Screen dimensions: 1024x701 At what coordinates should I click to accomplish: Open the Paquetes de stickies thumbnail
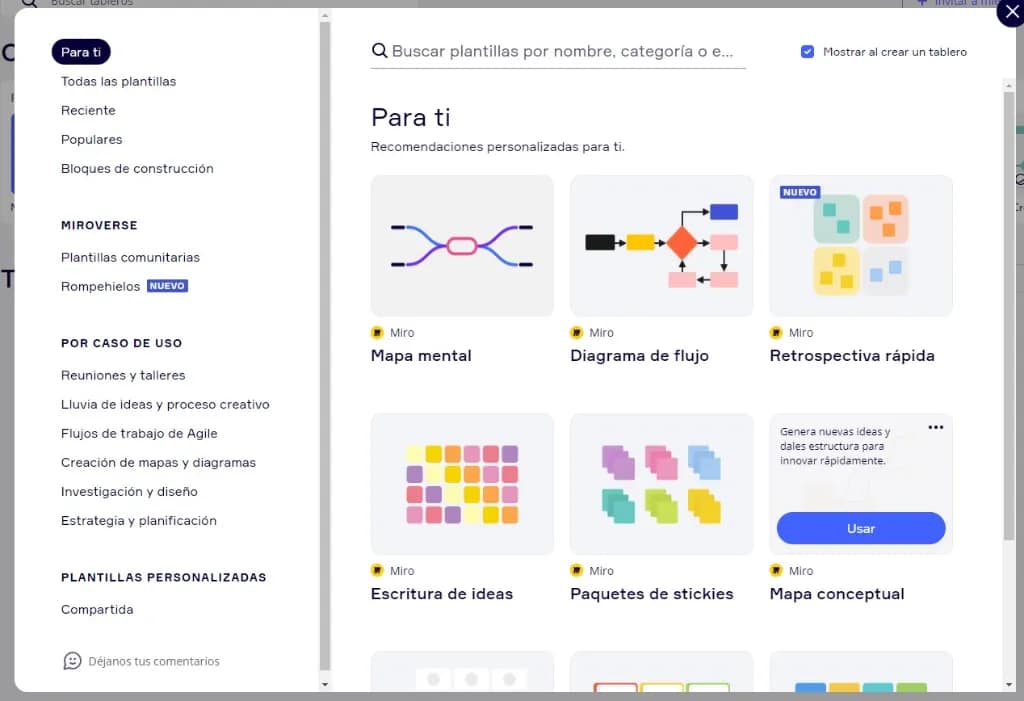662,484
